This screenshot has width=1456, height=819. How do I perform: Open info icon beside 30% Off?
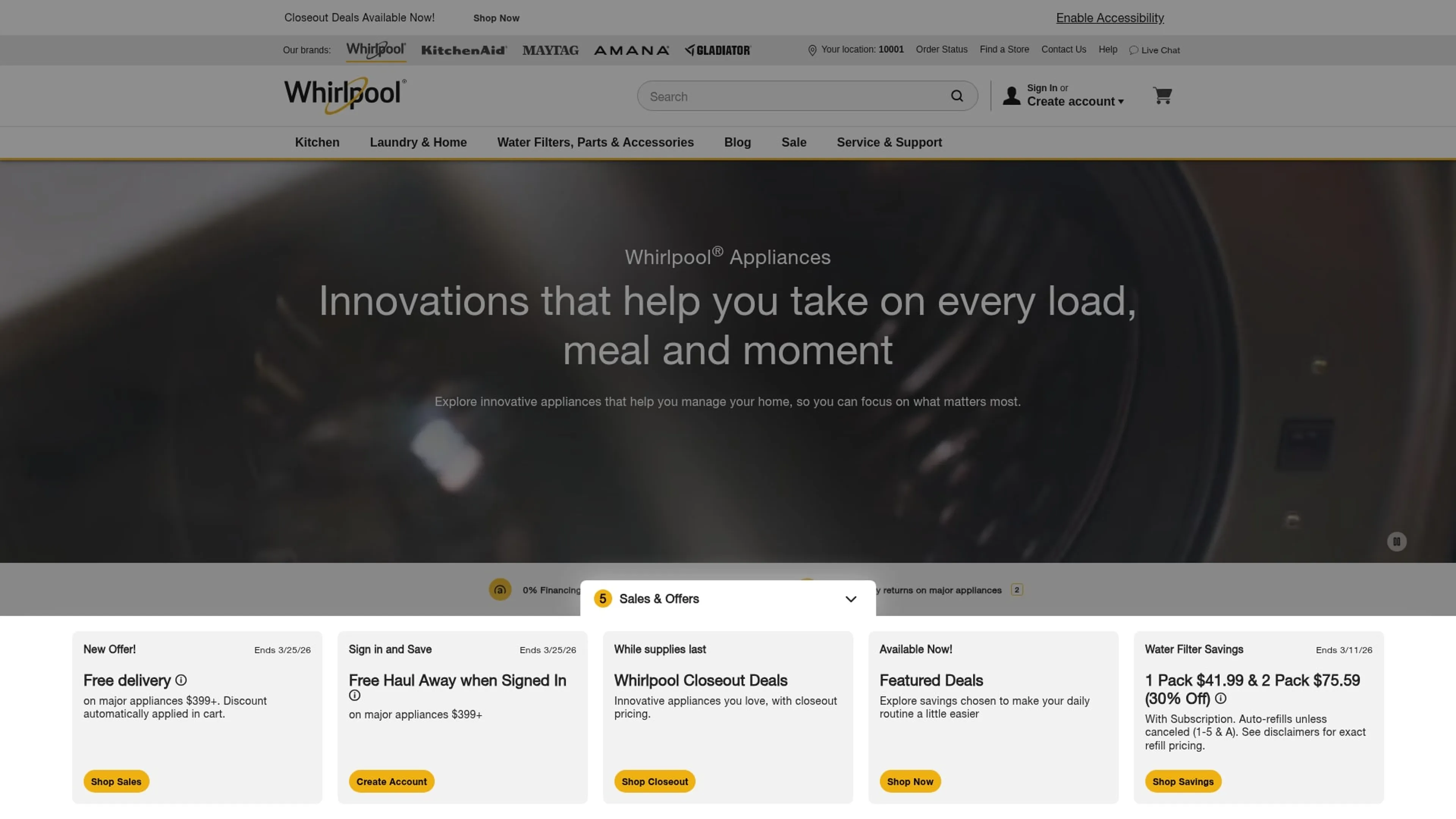(x=1221, y=698)
